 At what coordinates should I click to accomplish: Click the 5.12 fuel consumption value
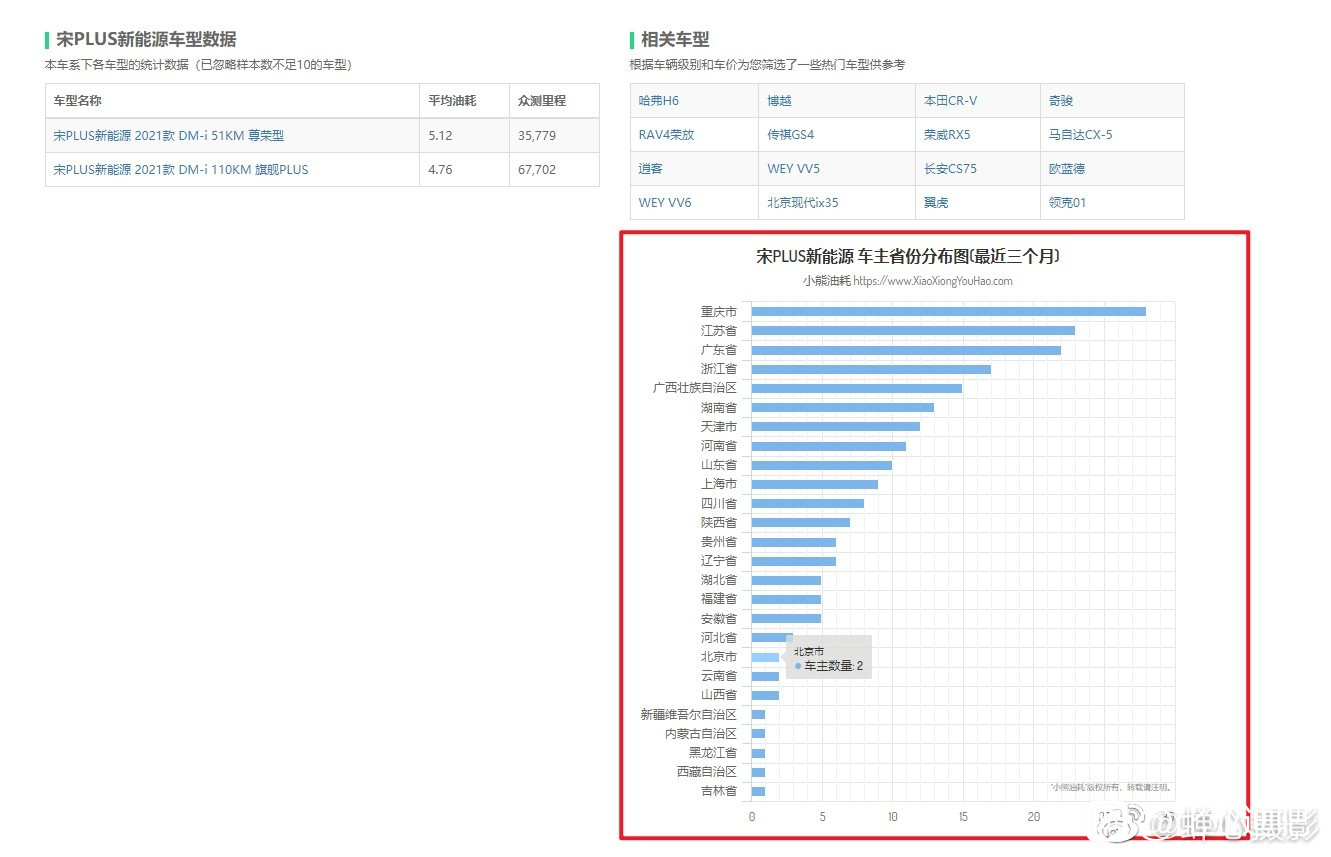[440, 135]
